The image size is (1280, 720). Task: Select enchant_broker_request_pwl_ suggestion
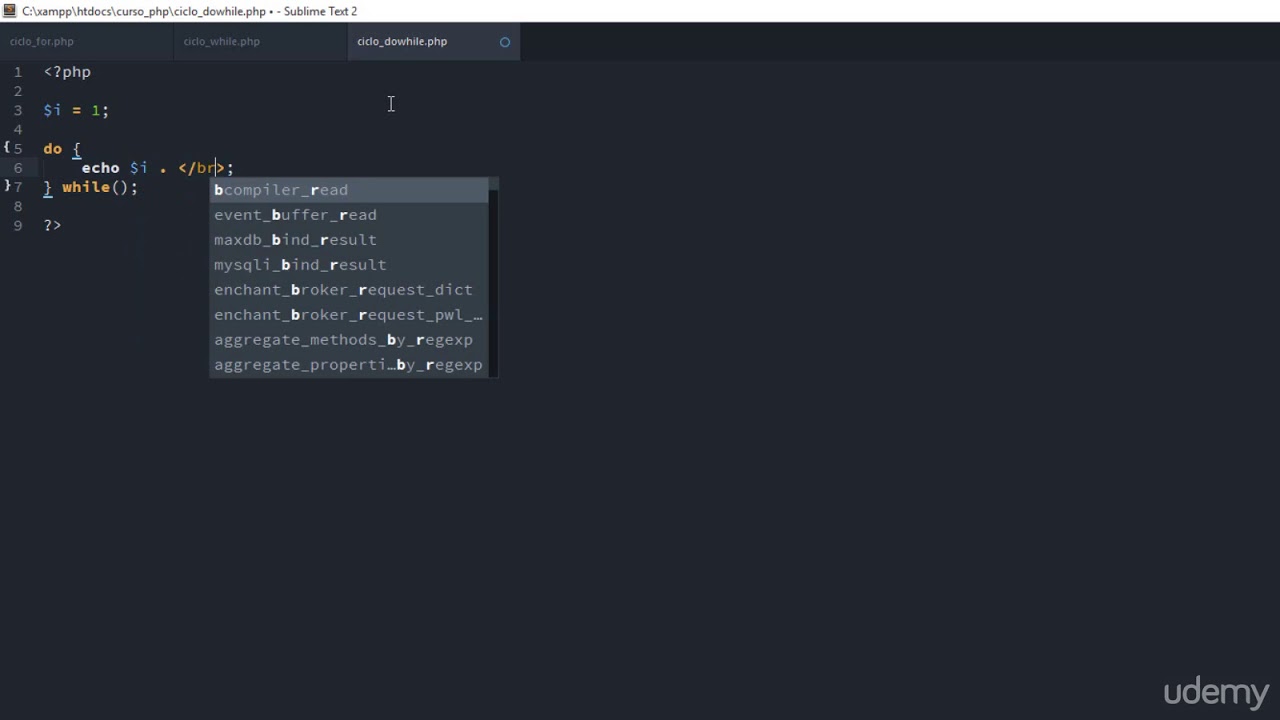349,315
